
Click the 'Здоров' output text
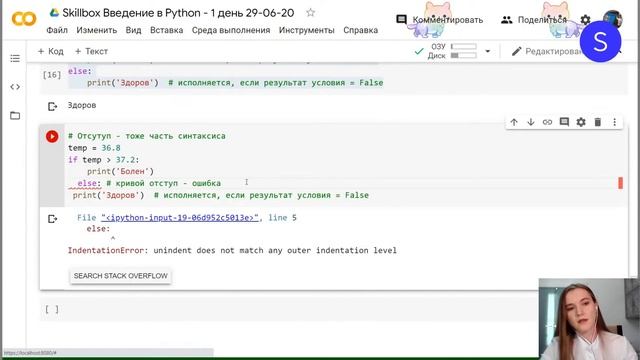(82, 105)
